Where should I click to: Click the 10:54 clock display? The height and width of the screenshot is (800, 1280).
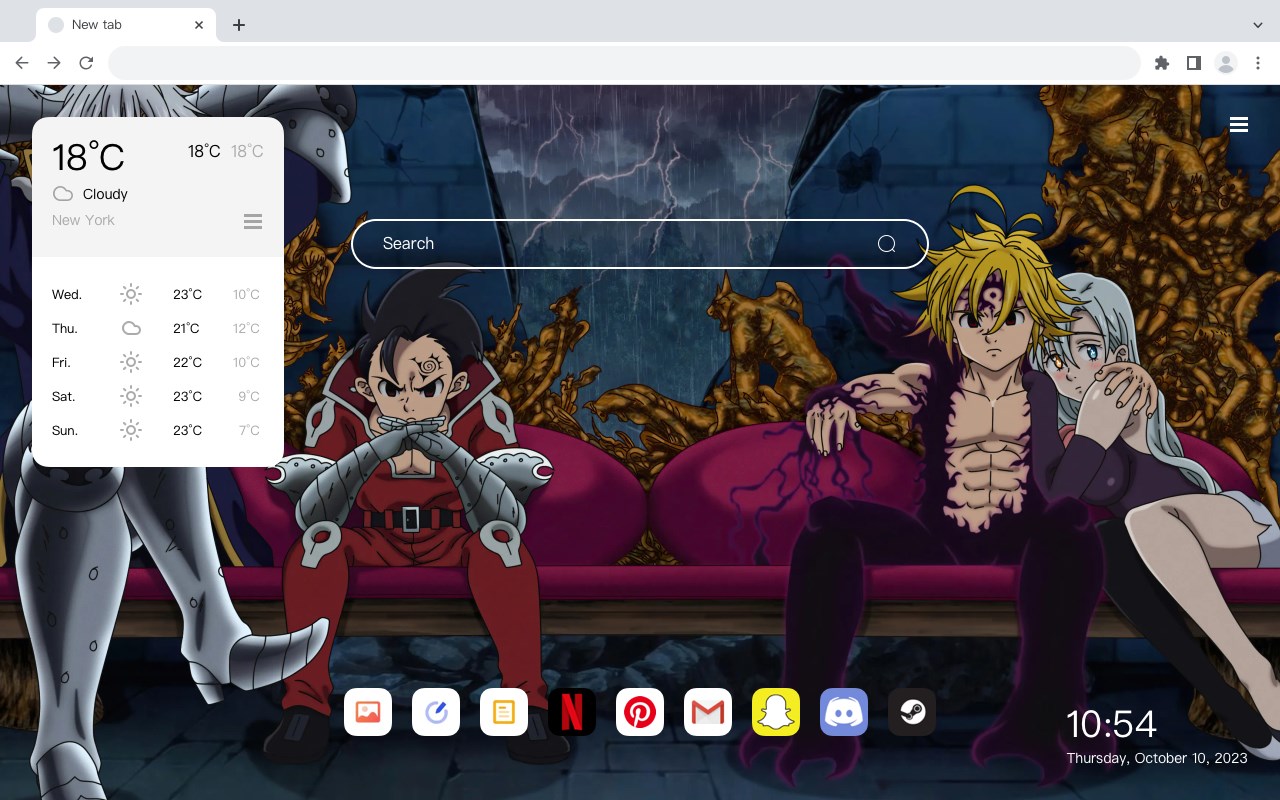[x=1111, y=724]
